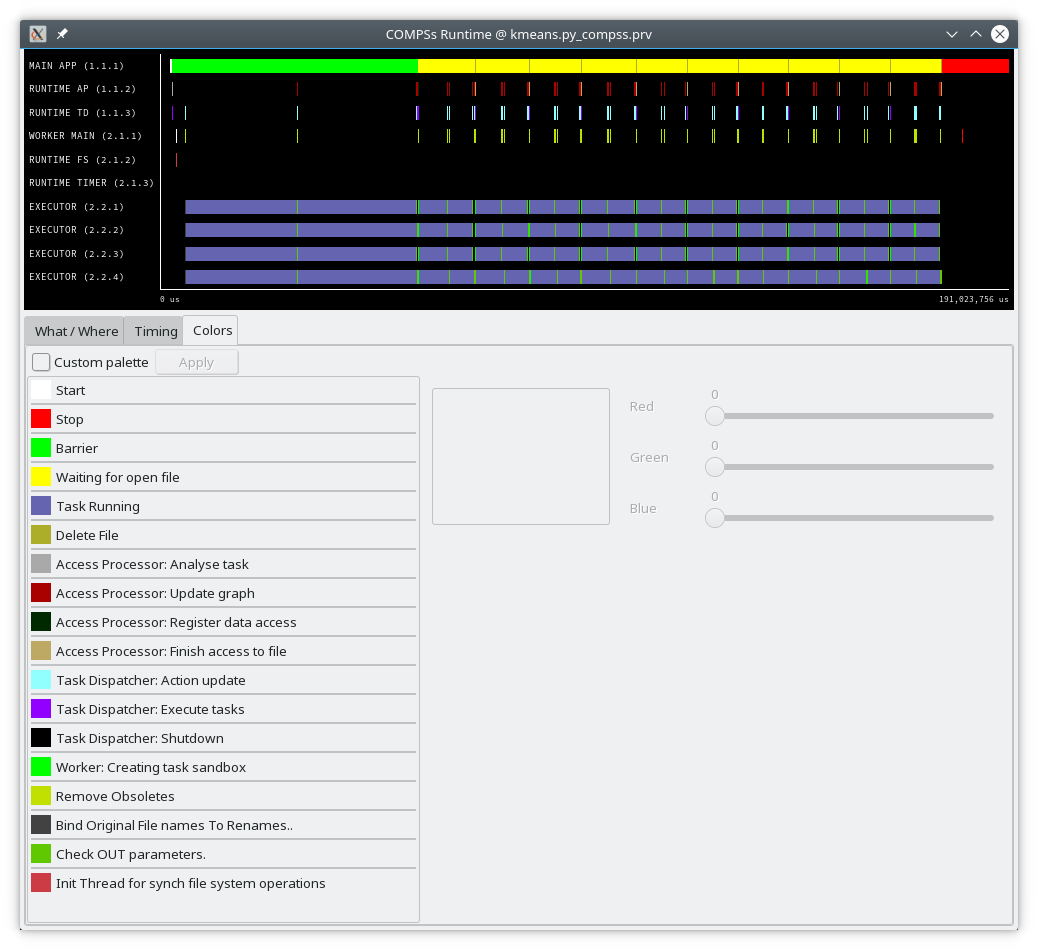
Task: Toggle the pin window icon
Action: click(x=62, y=34)
